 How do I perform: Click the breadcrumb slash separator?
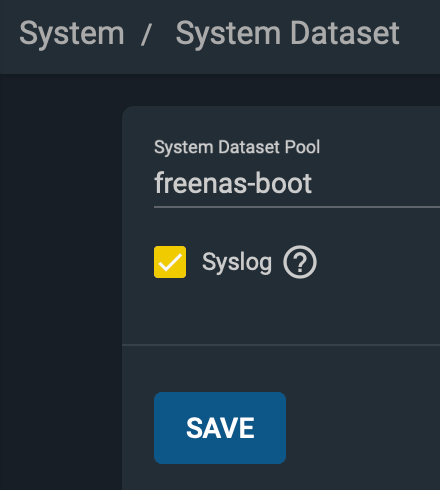146,34
